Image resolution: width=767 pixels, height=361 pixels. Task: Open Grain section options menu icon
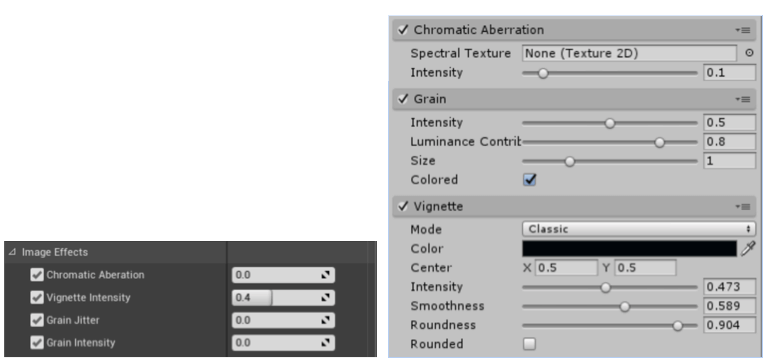pyautogui.click(x=743, y=99)
